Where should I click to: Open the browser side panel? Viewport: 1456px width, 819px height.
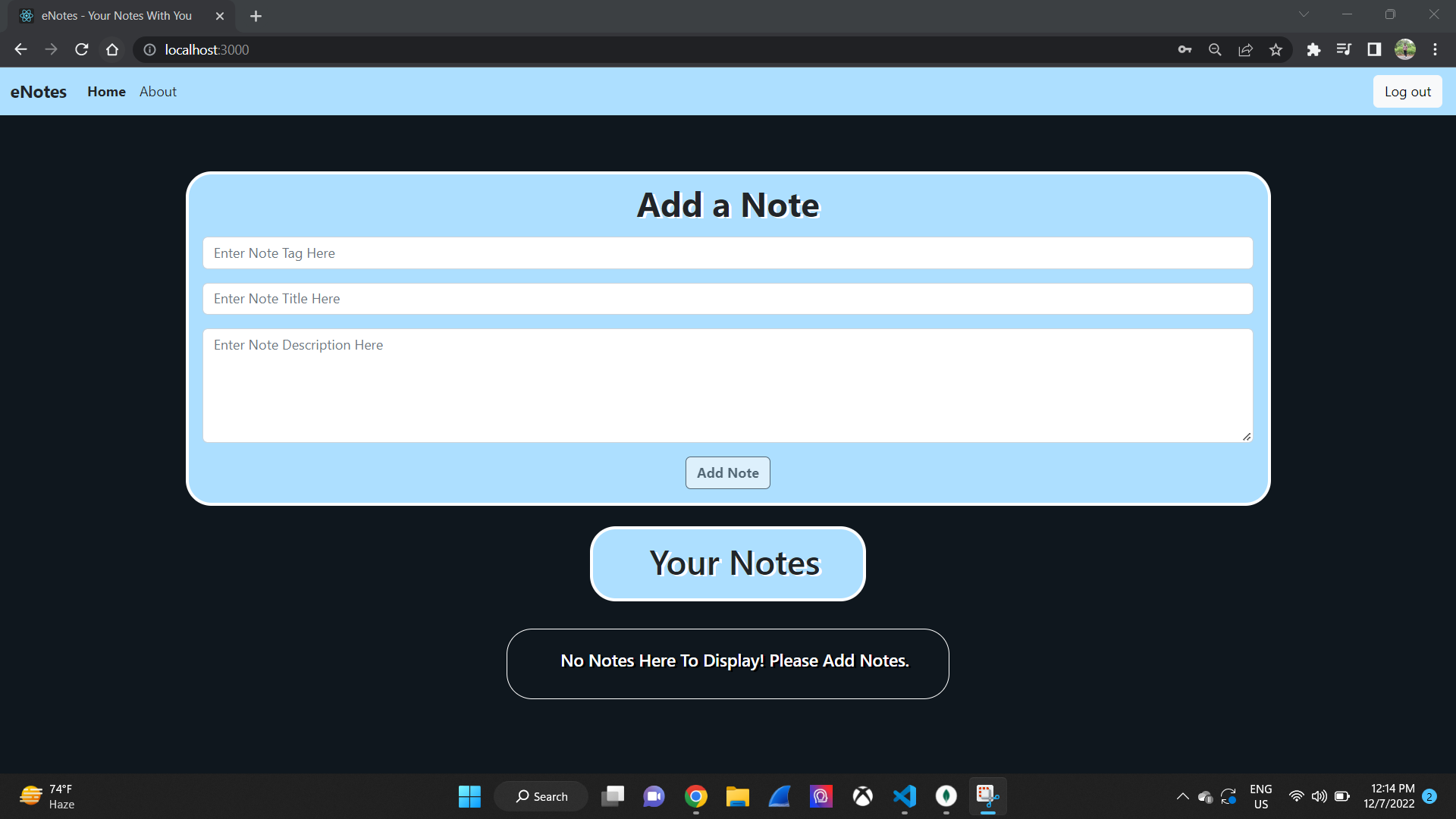coord(1375,49)
